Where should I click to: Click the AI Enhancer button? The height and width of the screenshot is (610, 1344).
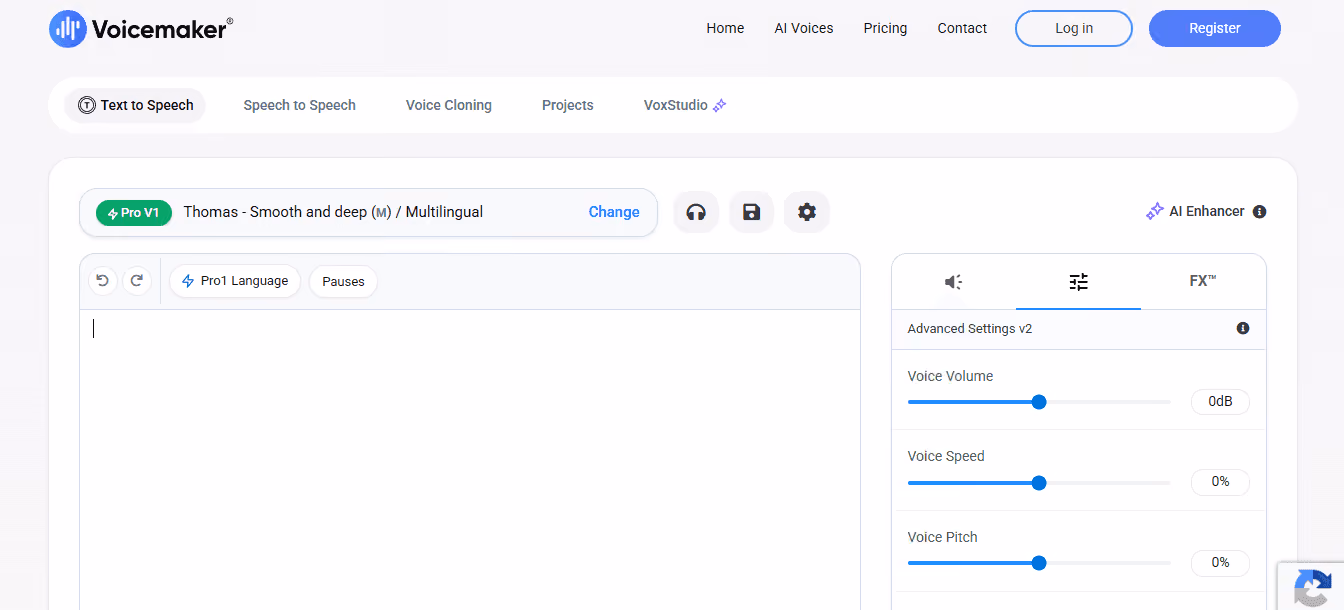pyautogui.click(x=1195, y=212)
